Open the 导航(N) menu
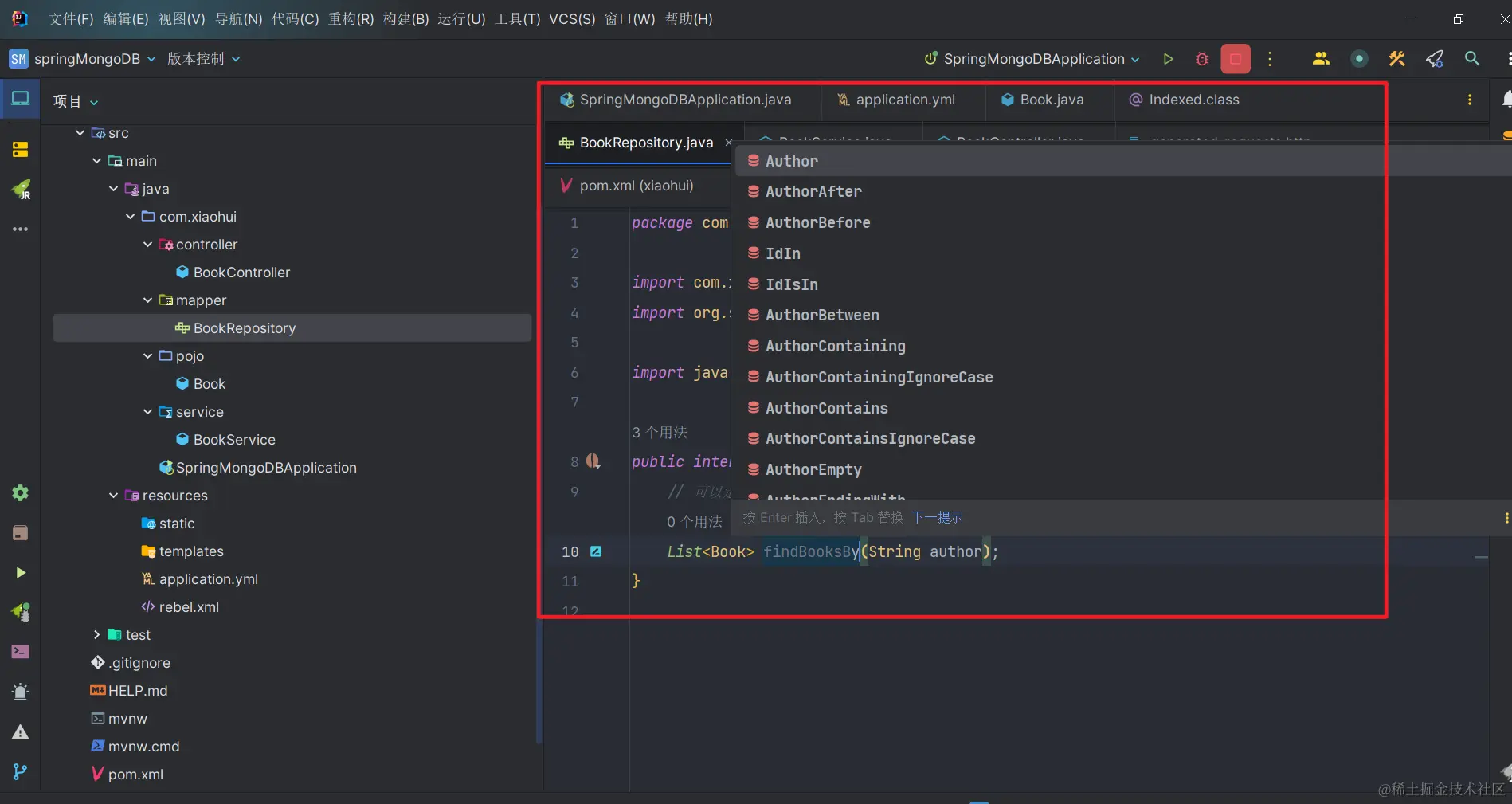This screenshot has width=1512, height=804. (239, 19)
